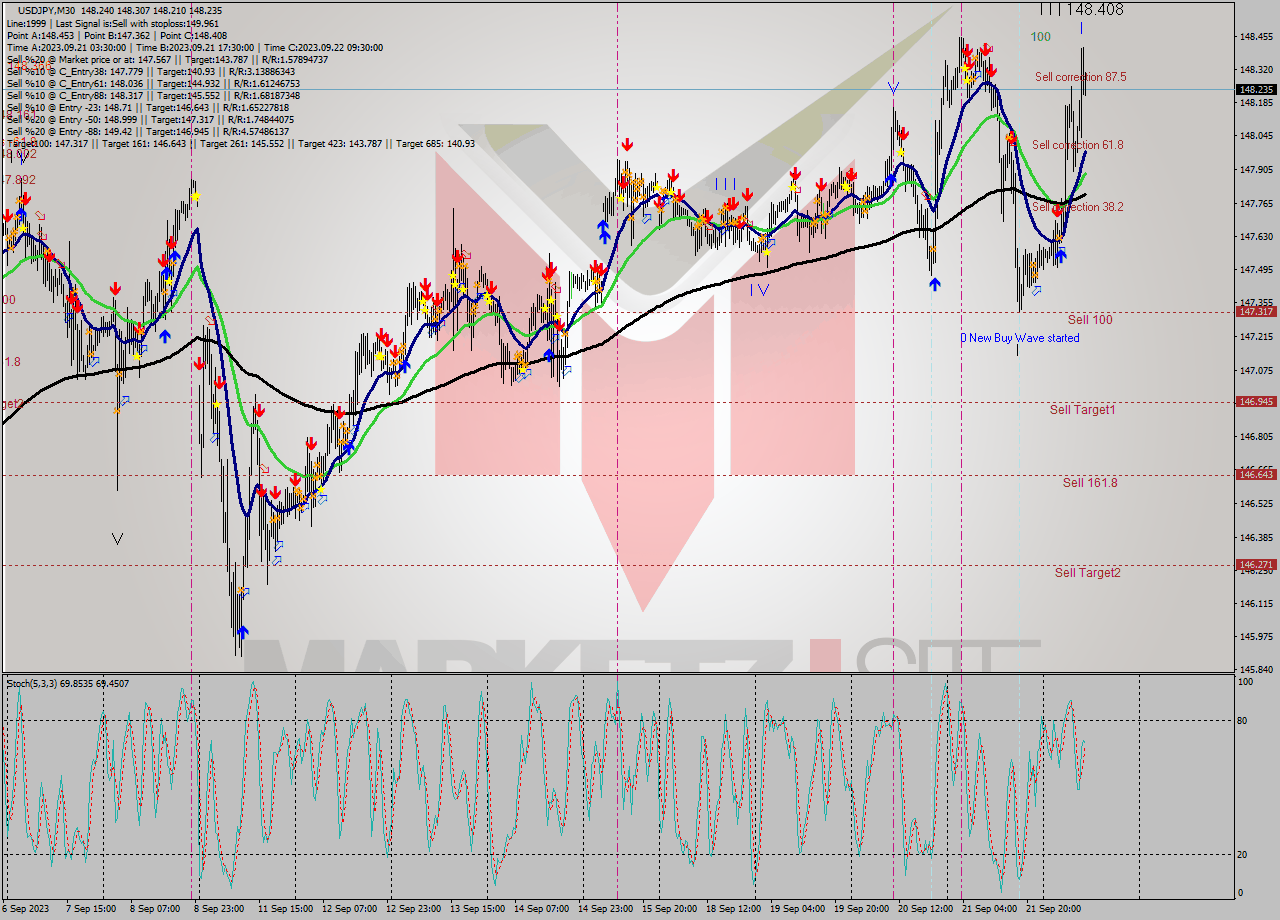This screenshot has height=920, width=1280.
Task: Click the 146.805 price axis value
Action: tap(1255, 437)
